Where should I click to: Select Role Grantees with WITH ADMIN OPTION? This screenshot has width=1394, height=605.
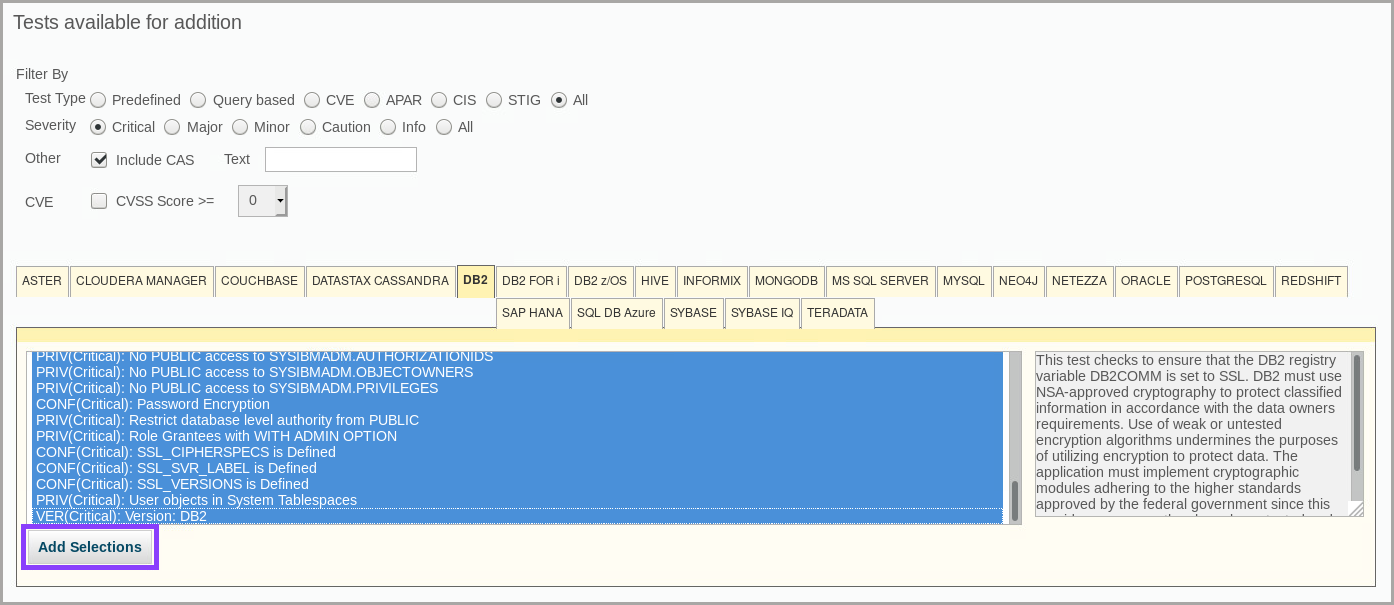[x=517, y=436]
